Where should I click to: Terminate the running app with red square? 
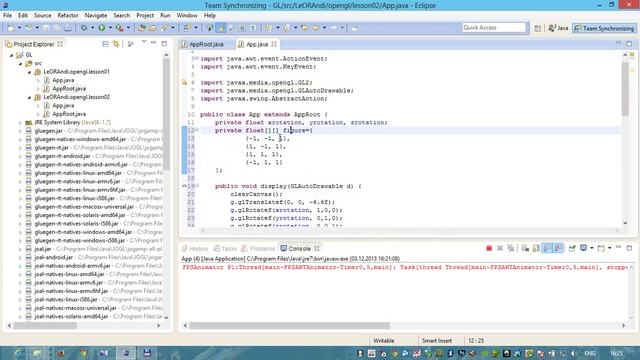pos(489,248)
